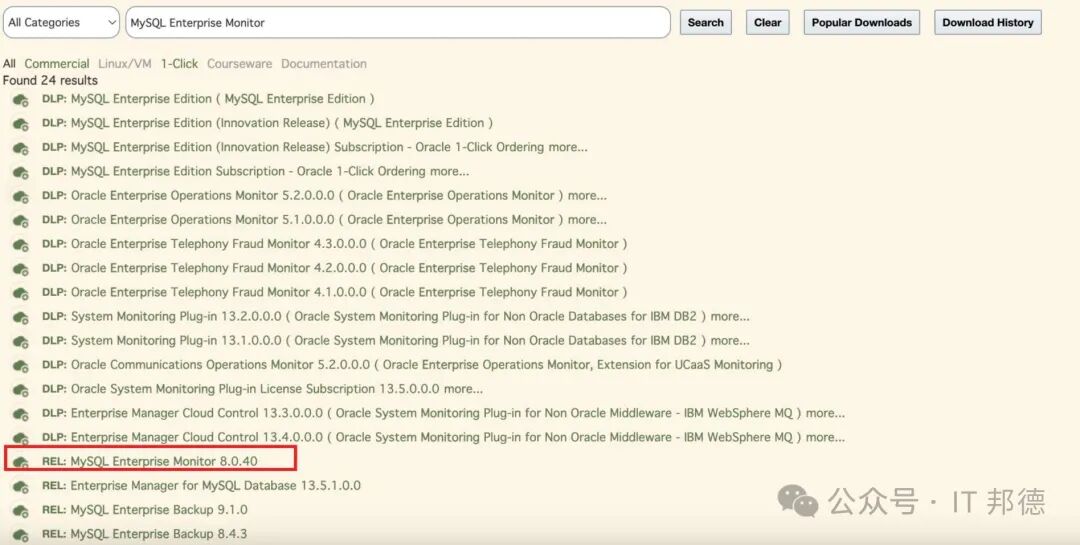Expand 'more...' on Operations Monitor 5.1.0.0.0 row
Image resolution: width=1080 pixels, height=545 pixels.
pyautogui.click(x=587, y=219)
